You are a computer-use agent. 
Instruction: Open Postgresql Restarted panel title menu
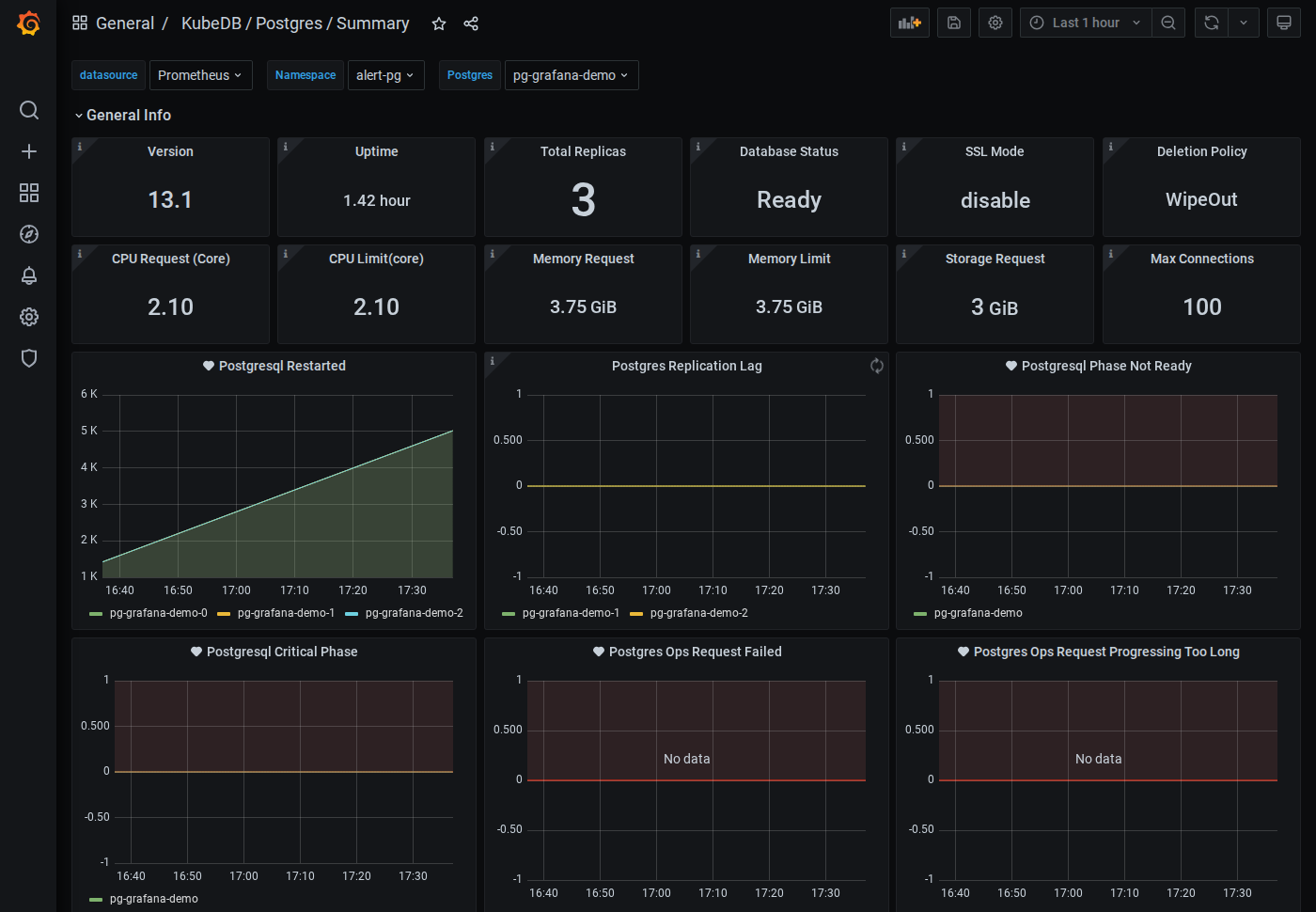[282, 366]
